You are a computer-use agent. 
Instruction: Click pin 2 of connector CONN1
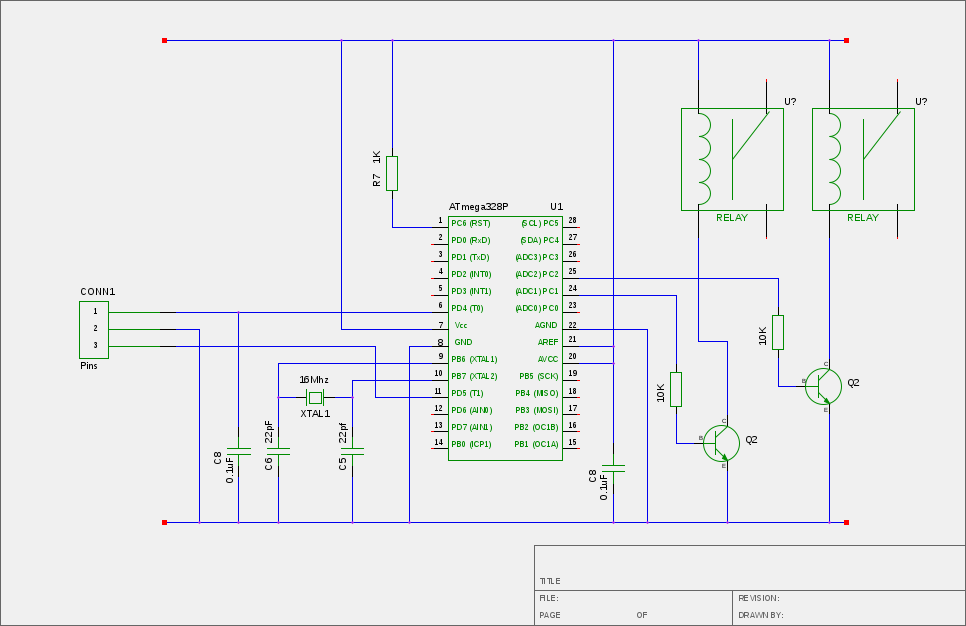pos(95,328)
